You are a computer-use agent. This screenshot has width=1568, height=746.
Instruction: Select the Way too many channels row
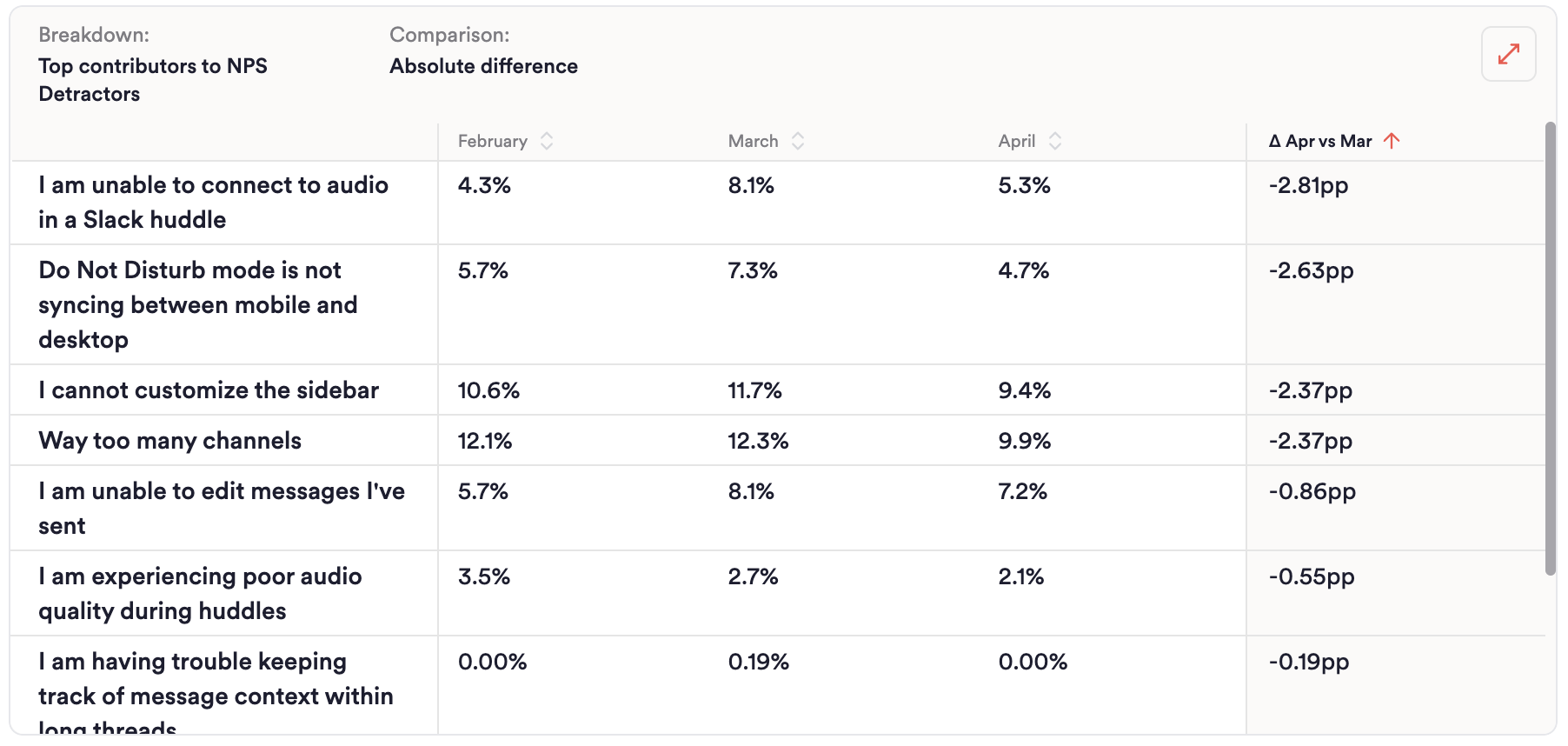click(170, 440)
